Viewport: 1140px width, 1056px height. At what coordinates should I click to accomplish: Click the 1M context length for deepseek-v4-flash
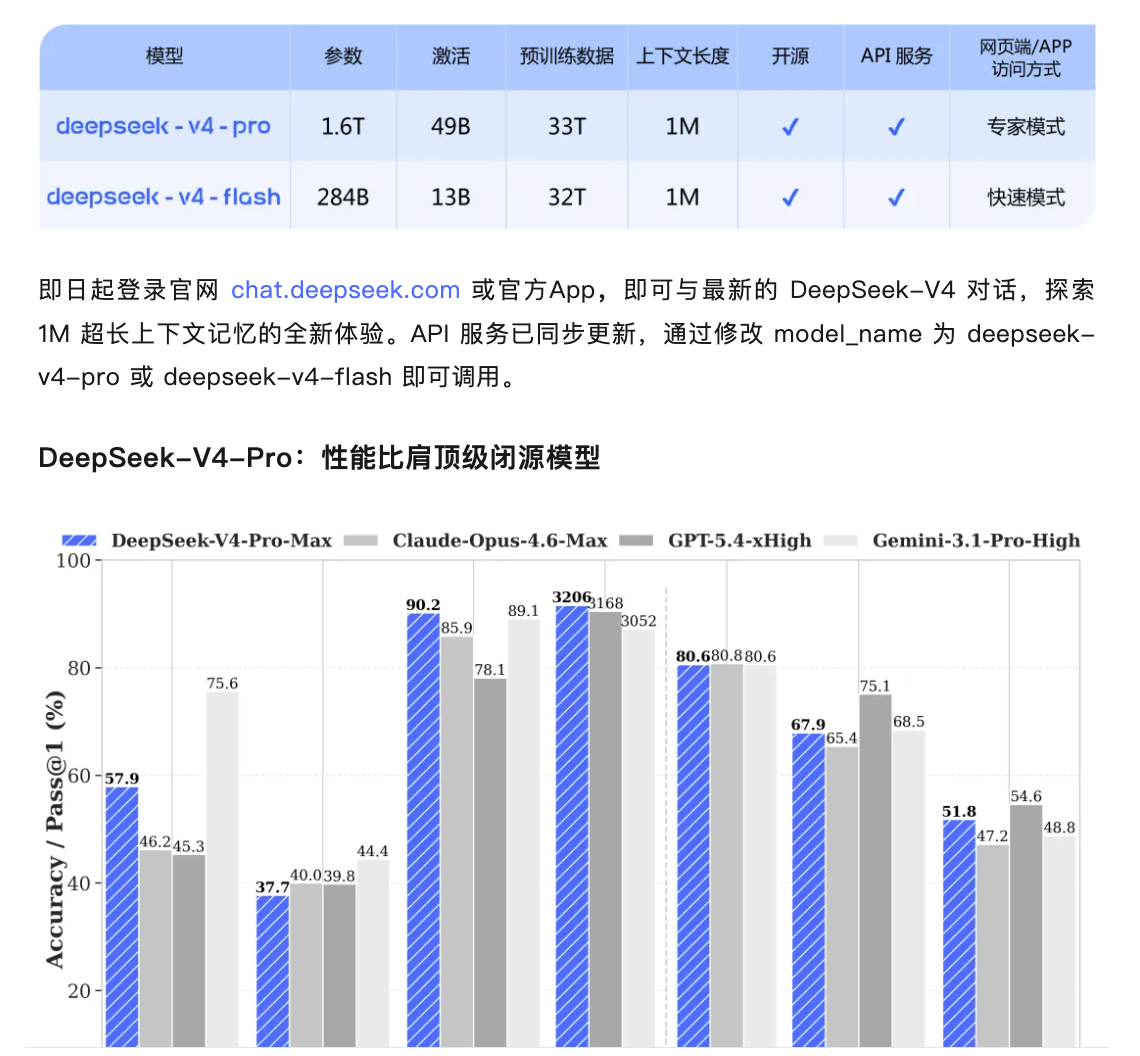tap(683, 197)
